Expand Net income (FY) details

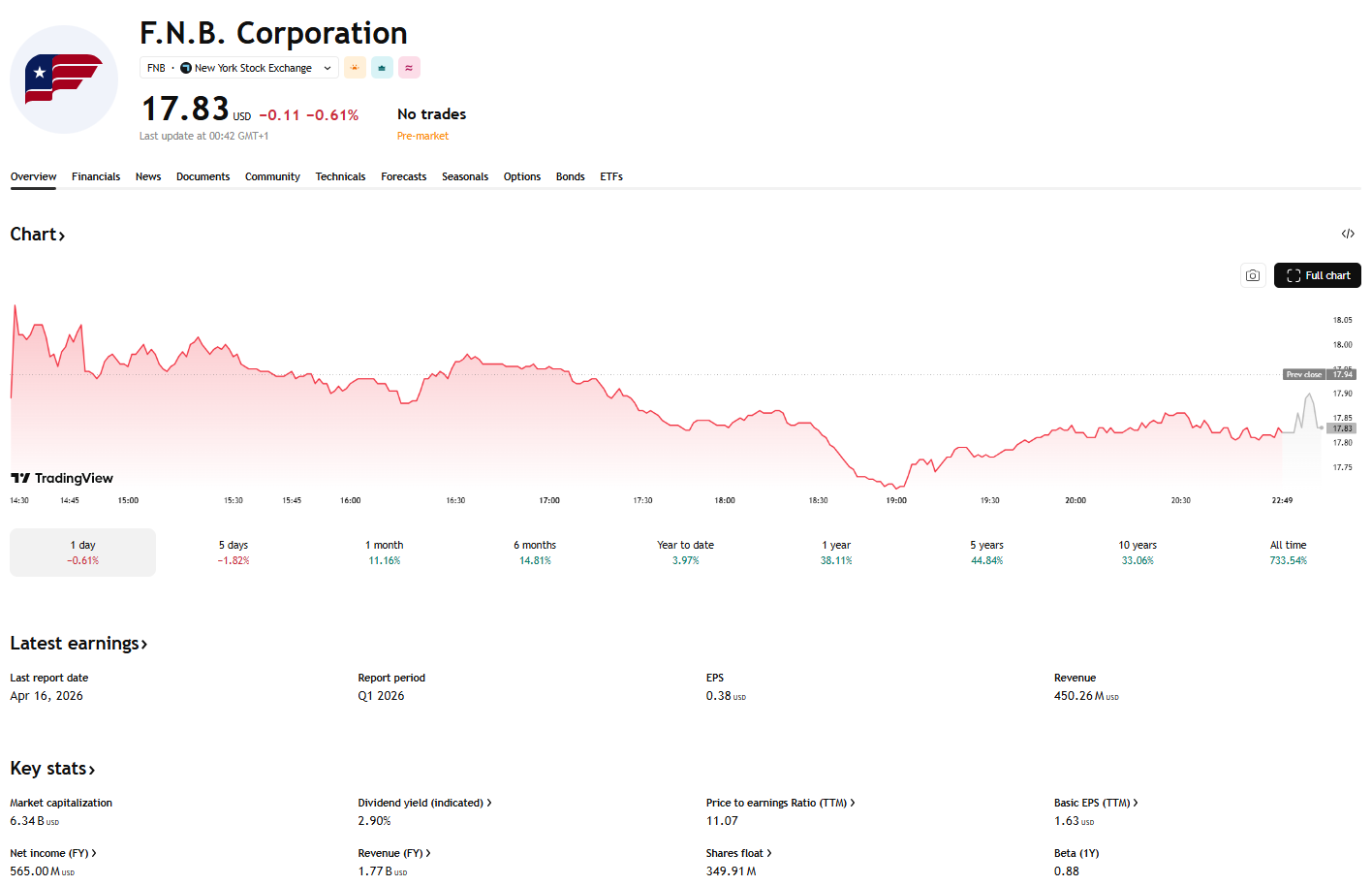point(53,853)
